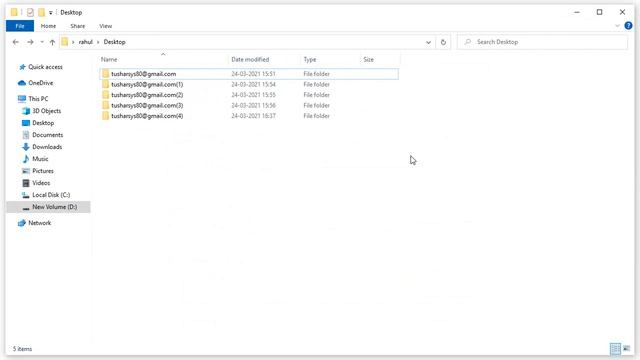This screenshot has width=640, height=360.
Task: Select the tusharsys80@gmail.com(2) folder name
Action: (147, 95)
